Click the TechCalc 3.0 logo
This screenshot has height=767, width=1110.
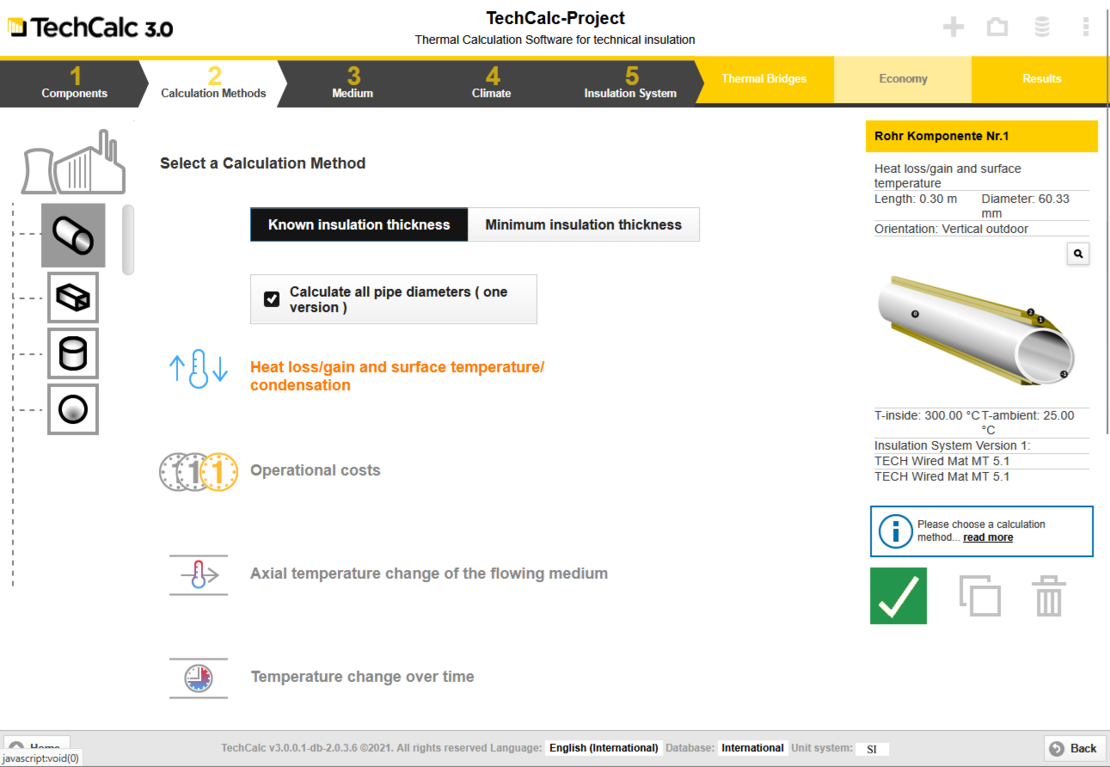[x=91, y=28]
